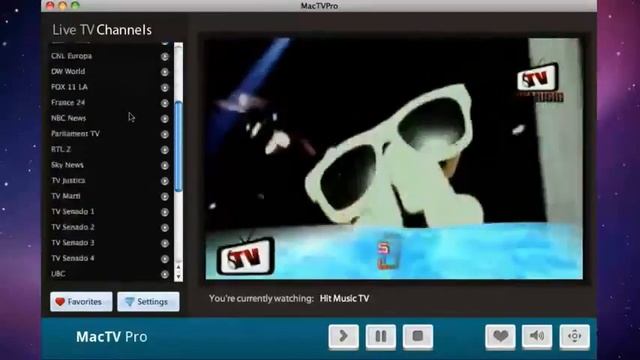
Task: Play the UBC channel via its play icon
Action: (164, 274)
